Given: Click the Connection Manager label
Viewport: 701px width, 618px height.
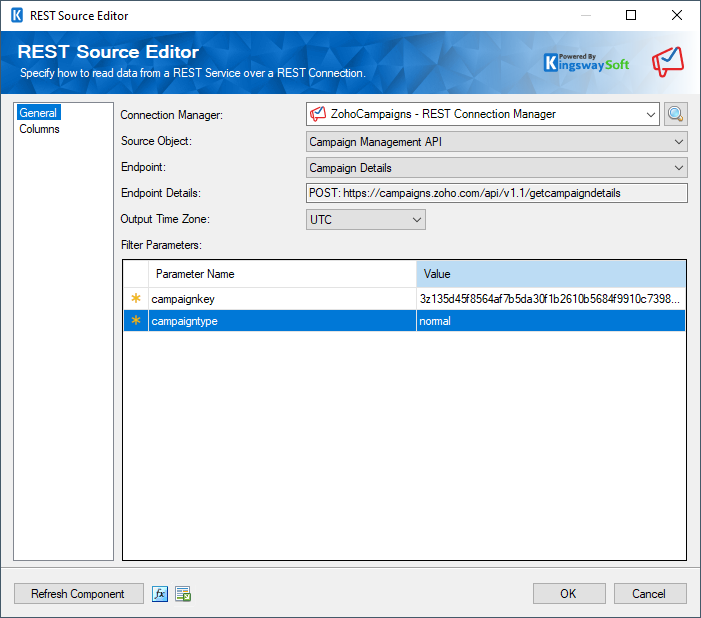Looking at the screenshot, I should coord(172,115).
